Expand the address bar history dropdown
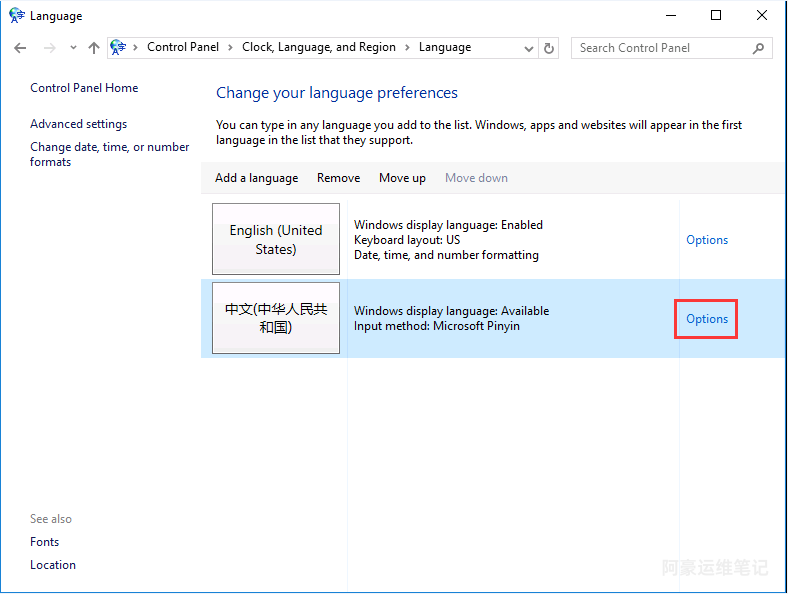The image size is (788, 594). tap(529, 48)
